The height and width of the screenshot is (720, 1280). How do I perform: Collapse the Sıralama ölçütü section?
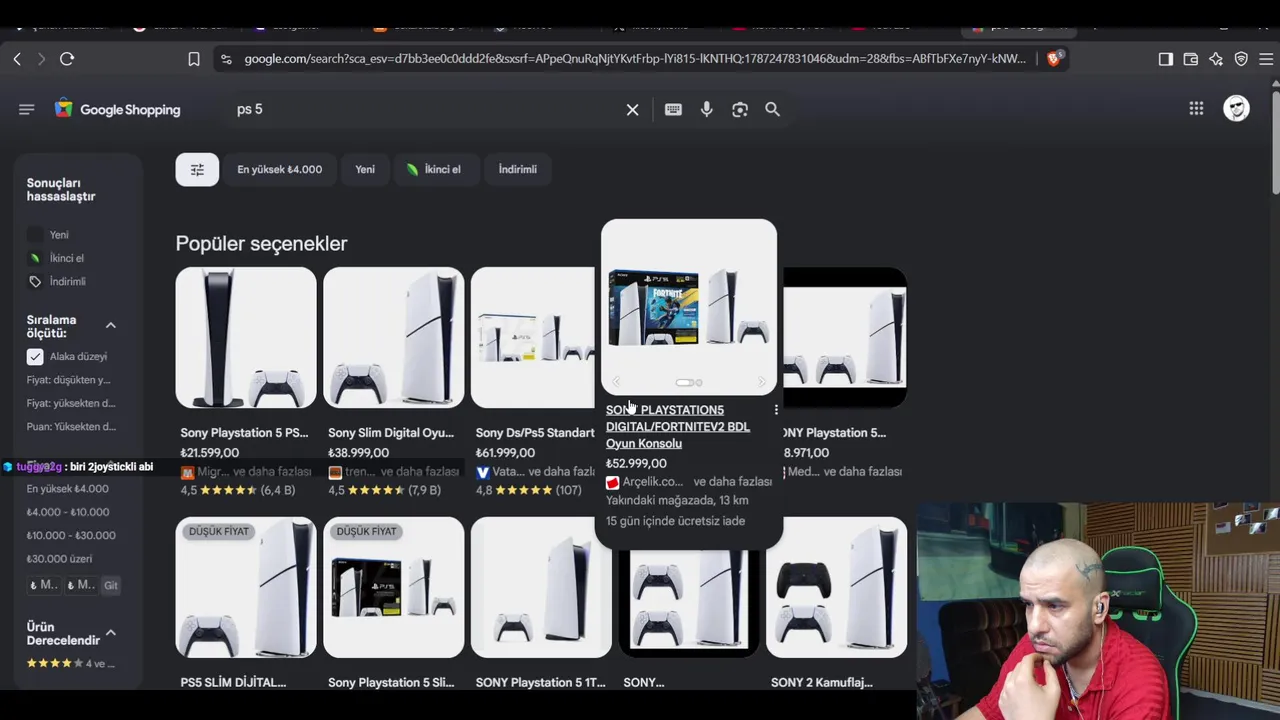111,325
